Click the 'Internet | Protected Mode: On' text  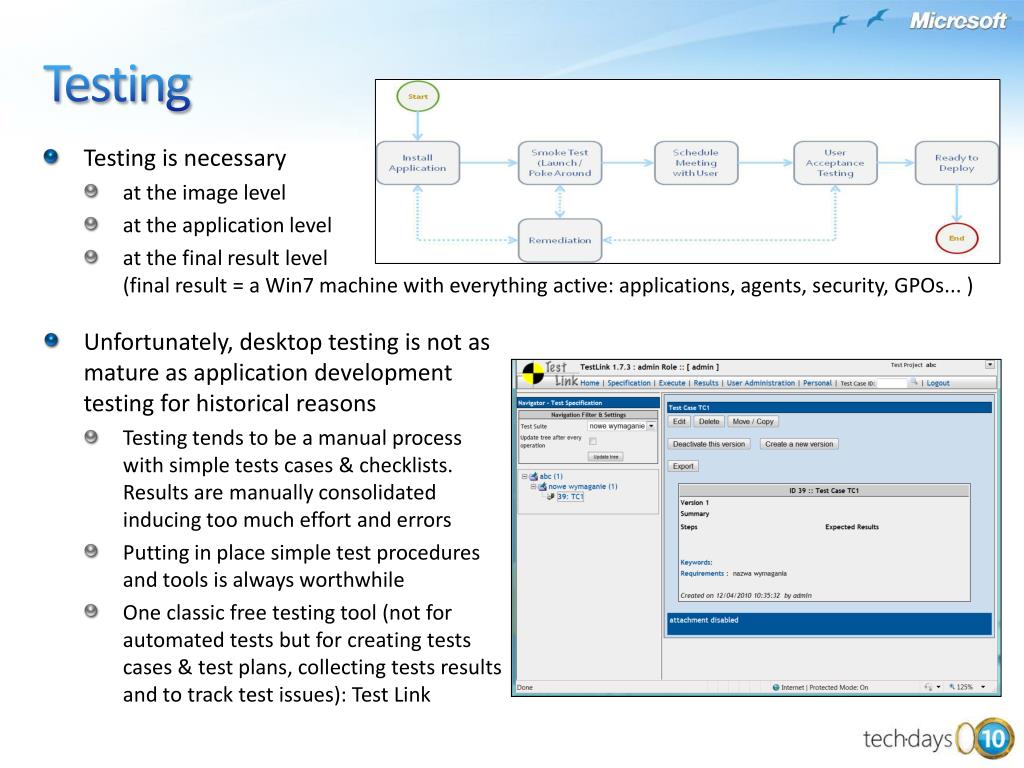click(825, 688)
